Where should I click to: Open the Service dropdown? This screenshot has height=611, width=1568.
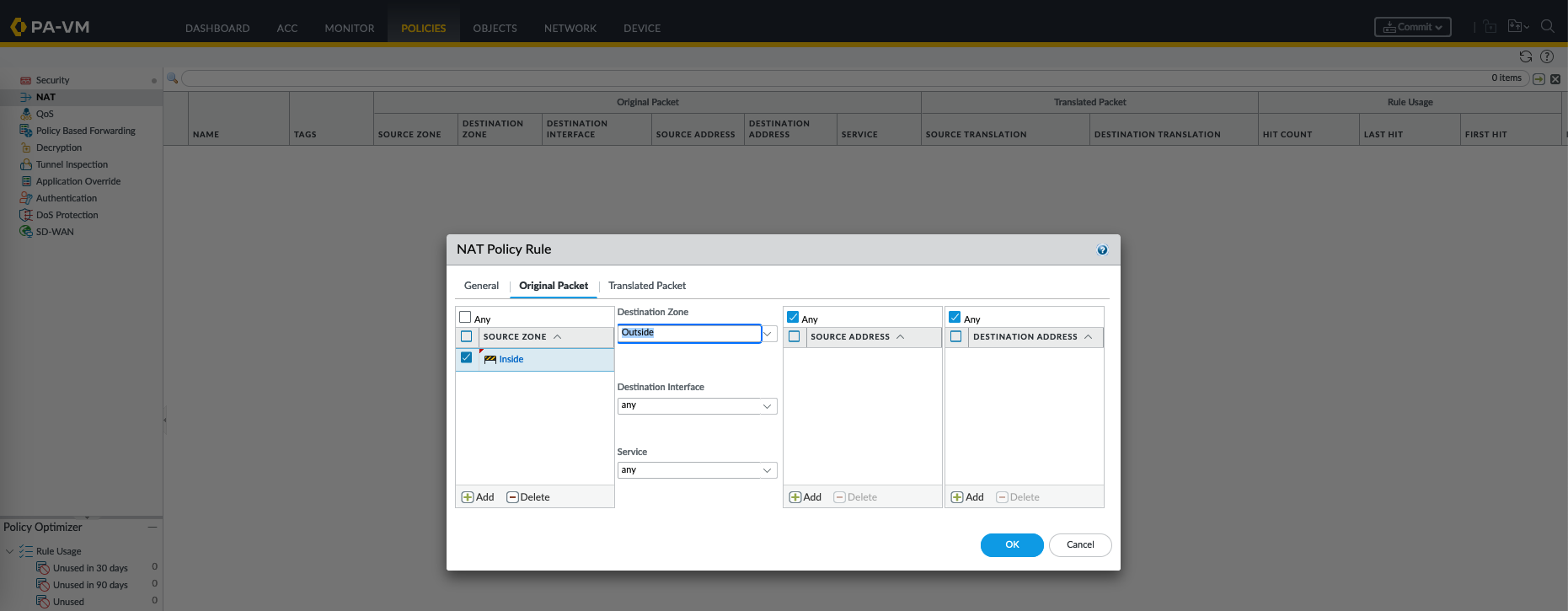coord(768,470)
